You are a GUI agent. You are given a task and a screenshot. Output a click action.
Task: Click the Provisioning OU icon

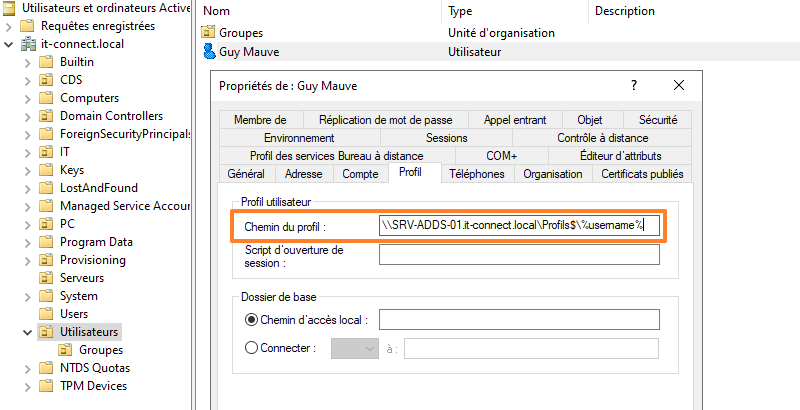(46, 260)
